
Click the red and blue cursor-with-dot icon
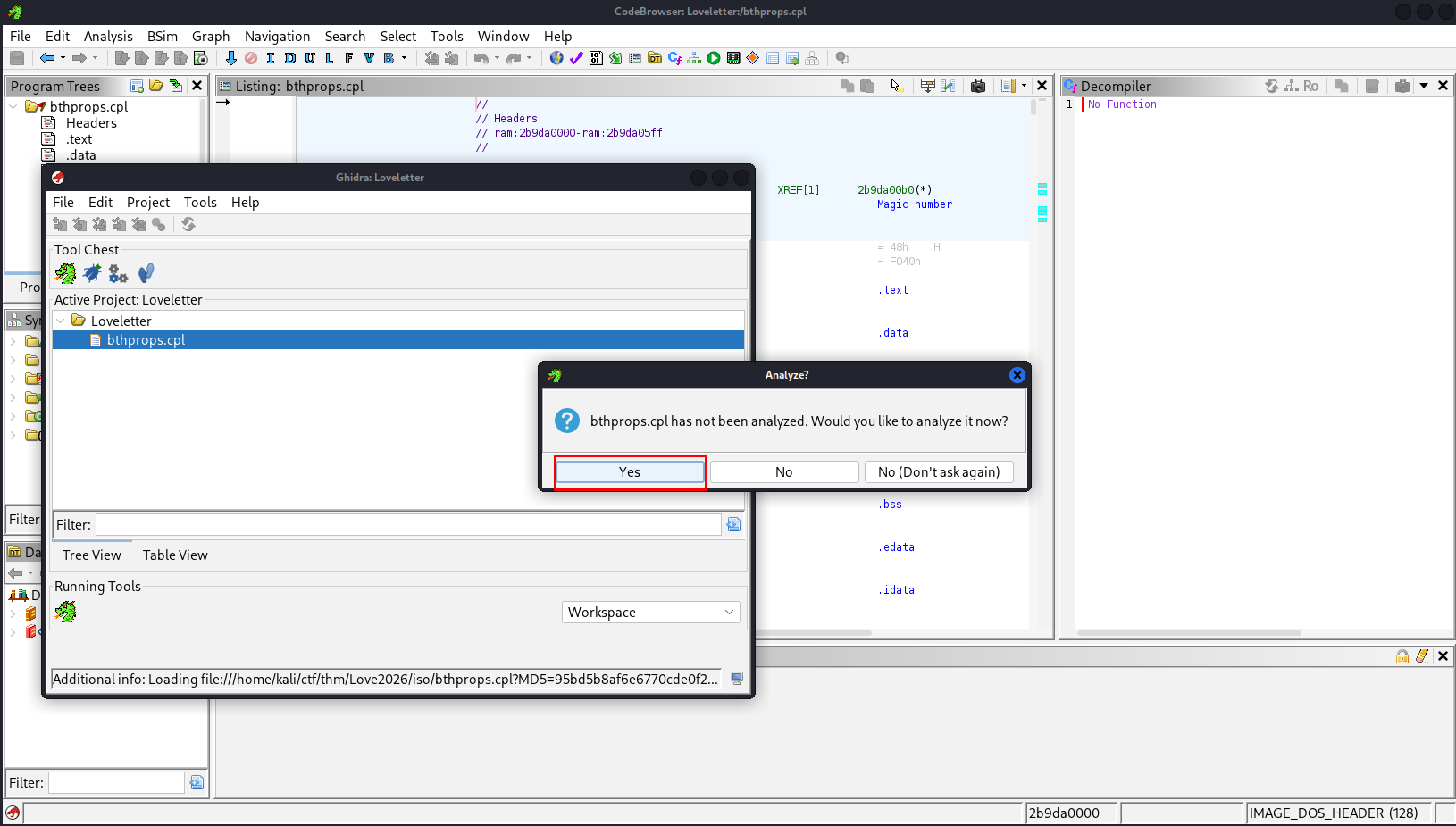point(896,86)
